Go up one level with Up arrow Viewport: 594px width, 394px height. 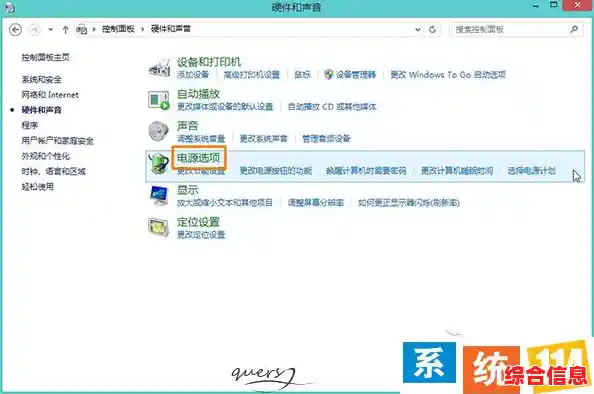pyautogui.click(x=65, y=30)
